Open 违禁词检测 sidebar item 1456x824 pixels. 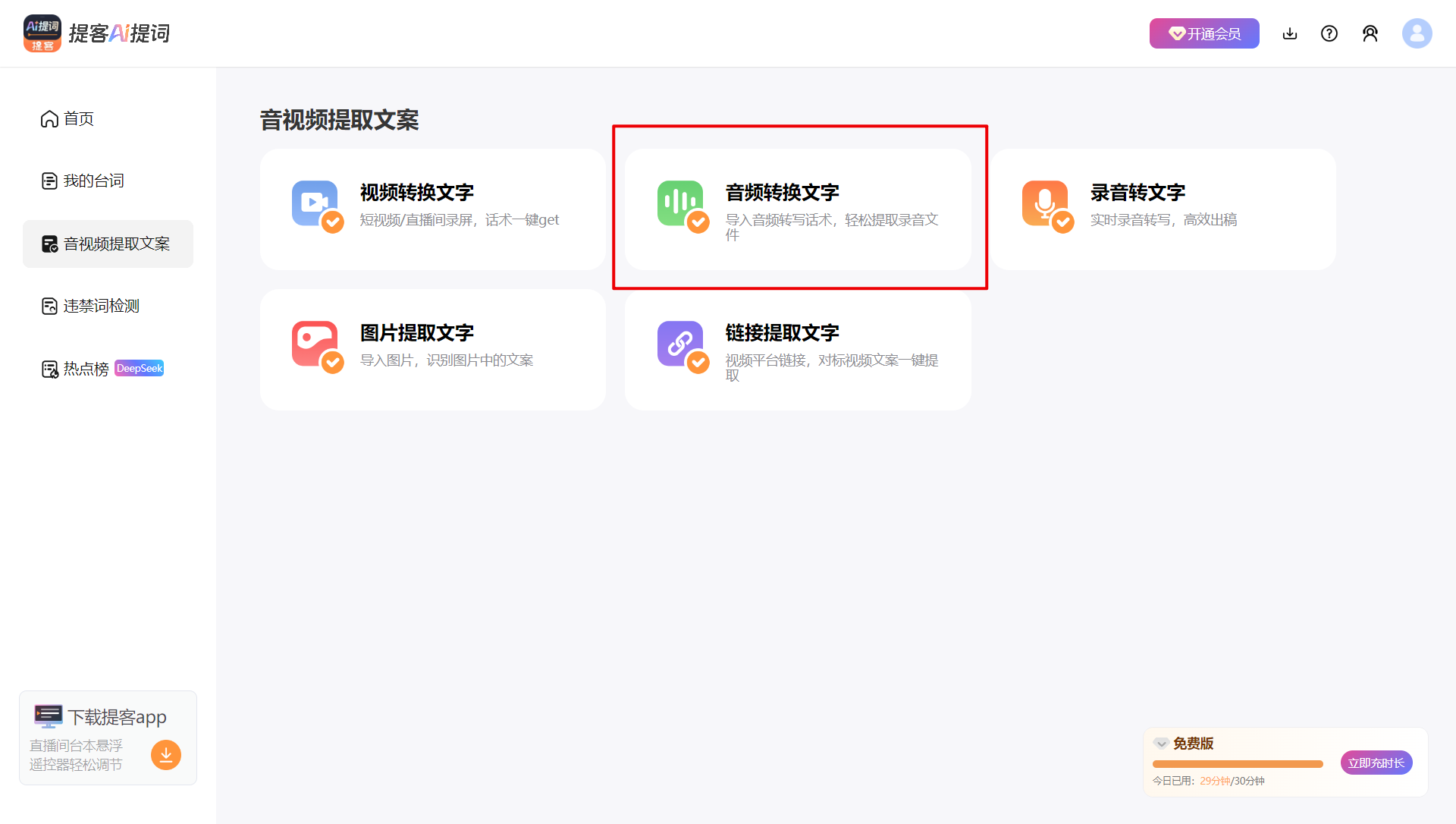point(108,307)
